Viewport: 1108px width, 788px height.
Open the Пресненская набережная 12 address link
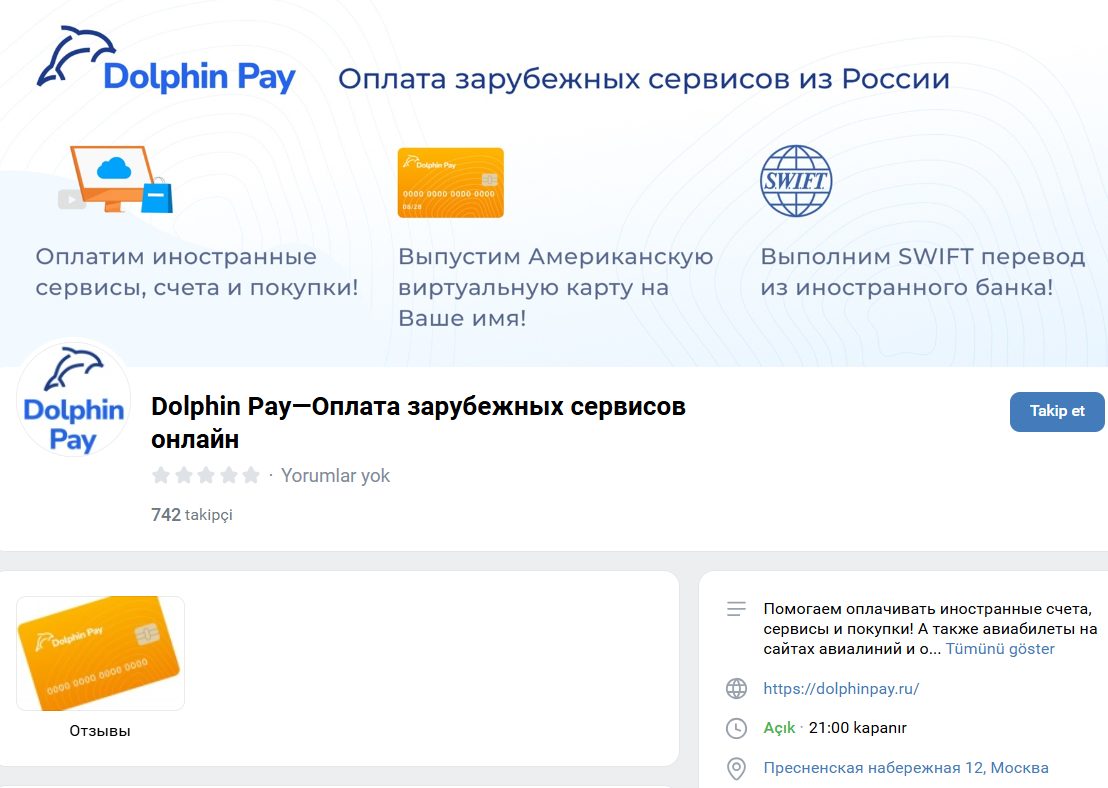[x=905, y=768]
